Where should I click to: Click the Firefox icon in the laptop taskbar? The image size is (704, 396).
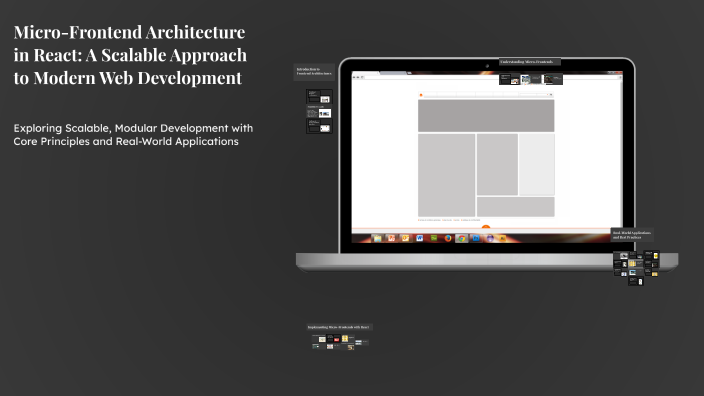point(448,238)
